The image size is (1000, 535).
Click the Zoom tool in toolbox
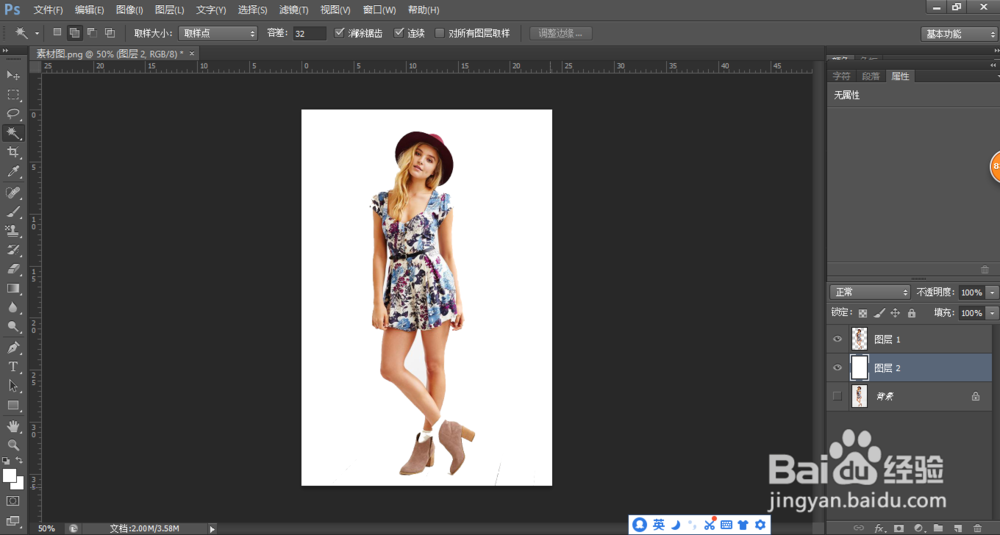(x=13, y=445)
